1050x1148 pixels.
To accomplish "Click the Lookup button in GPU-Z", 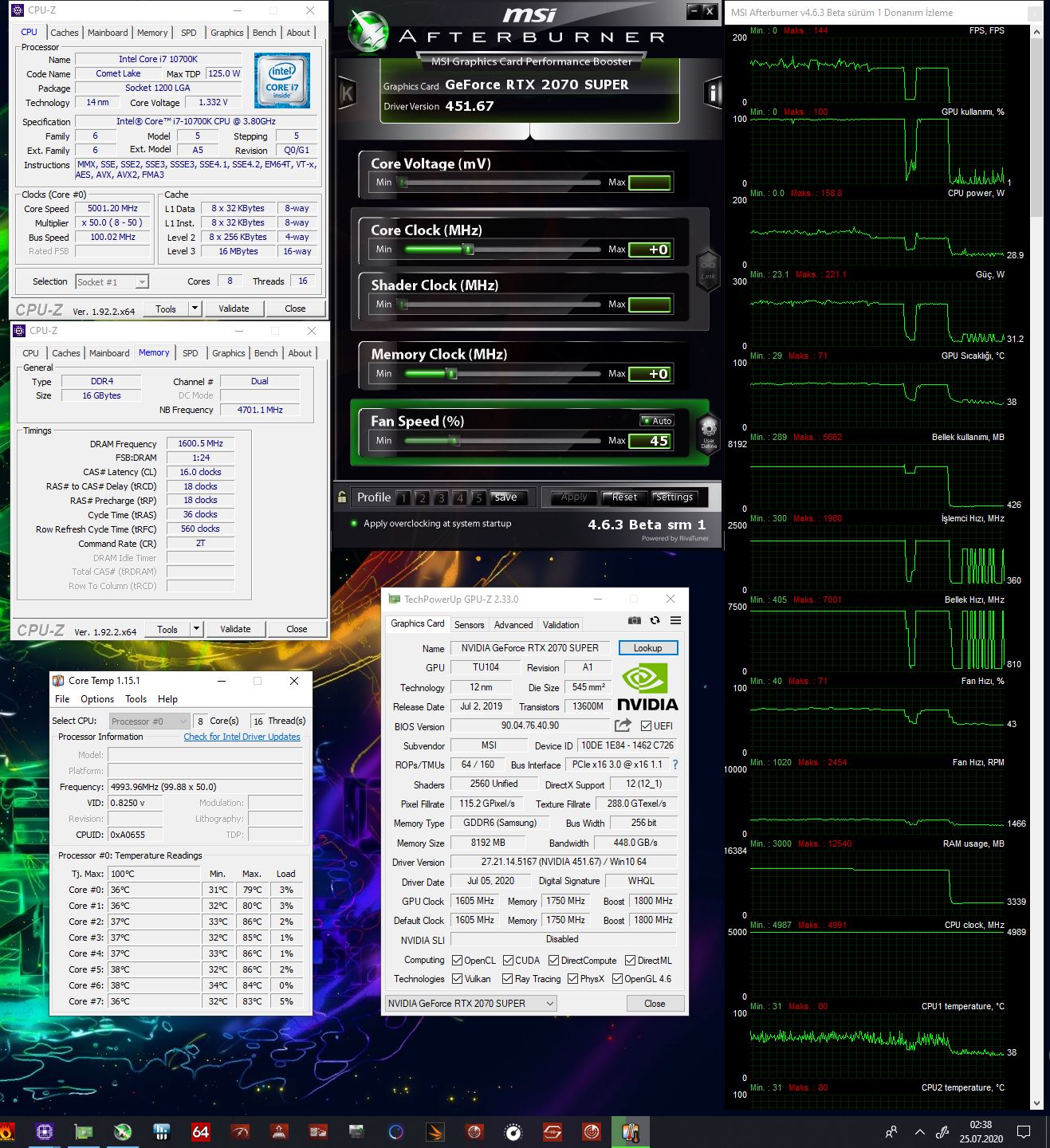I will (x=648, y=648).
